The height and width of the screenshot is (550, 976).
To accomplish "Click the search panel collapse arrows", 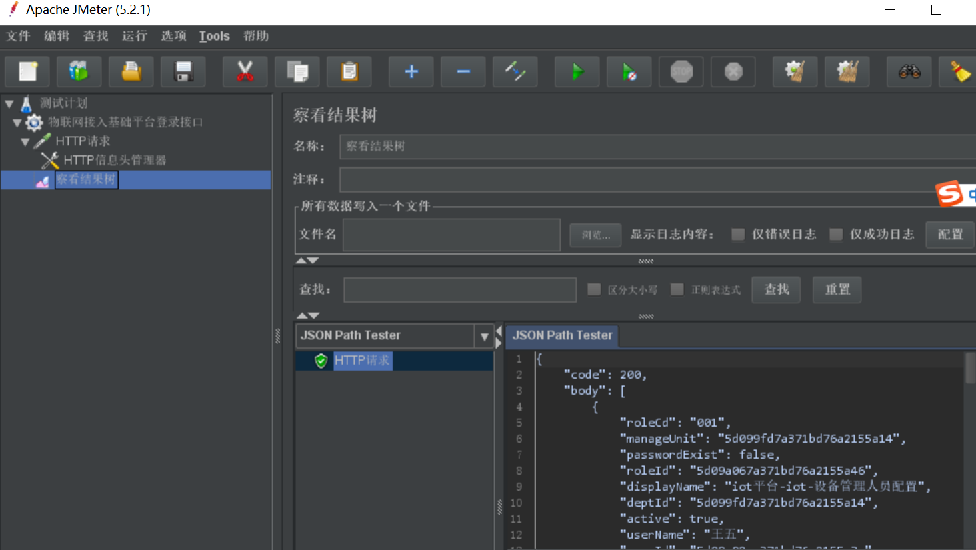I will point(307,315).
